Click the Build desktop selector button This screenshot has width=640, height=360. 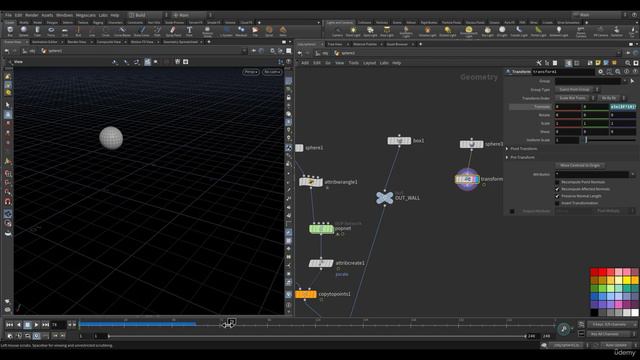coord(144,15)
